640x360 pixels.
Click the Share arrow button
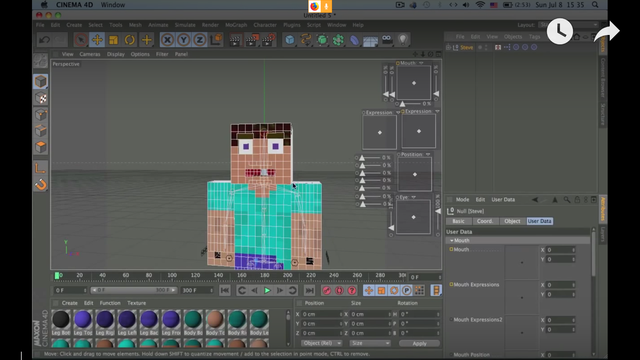[x=607, y=31]
